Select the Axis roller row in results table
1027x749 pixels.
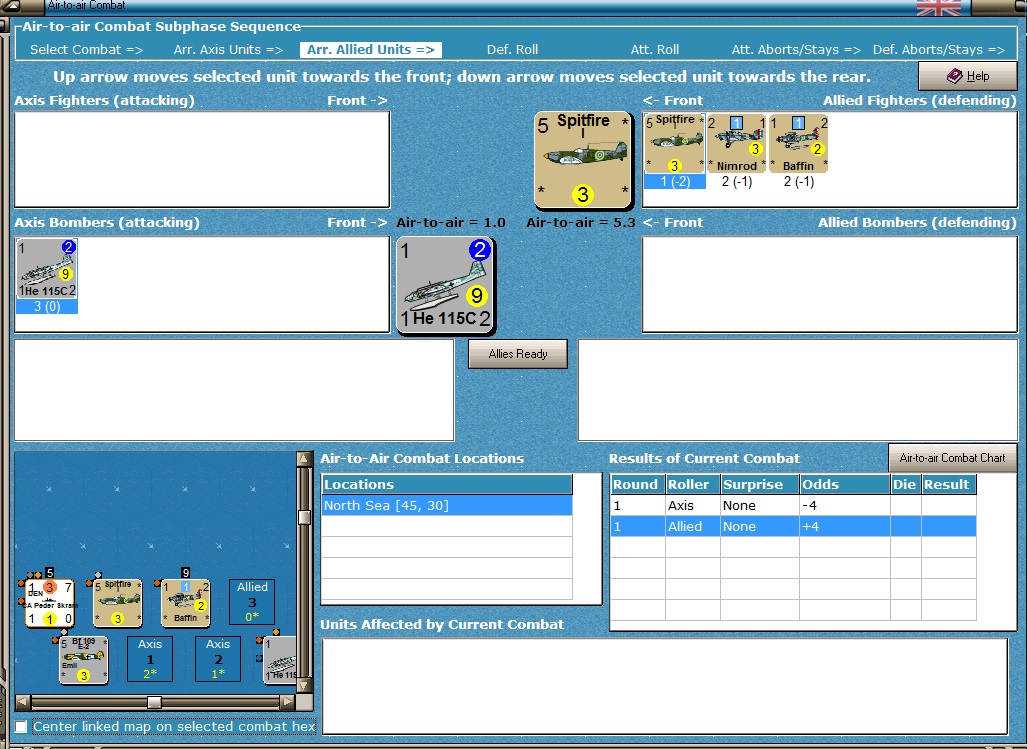coord(793,505)
